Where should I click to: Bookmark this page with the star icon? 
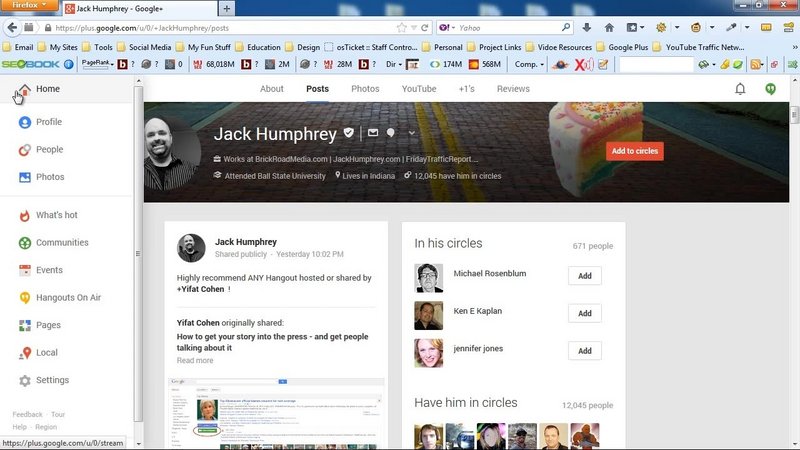(402, 28)
